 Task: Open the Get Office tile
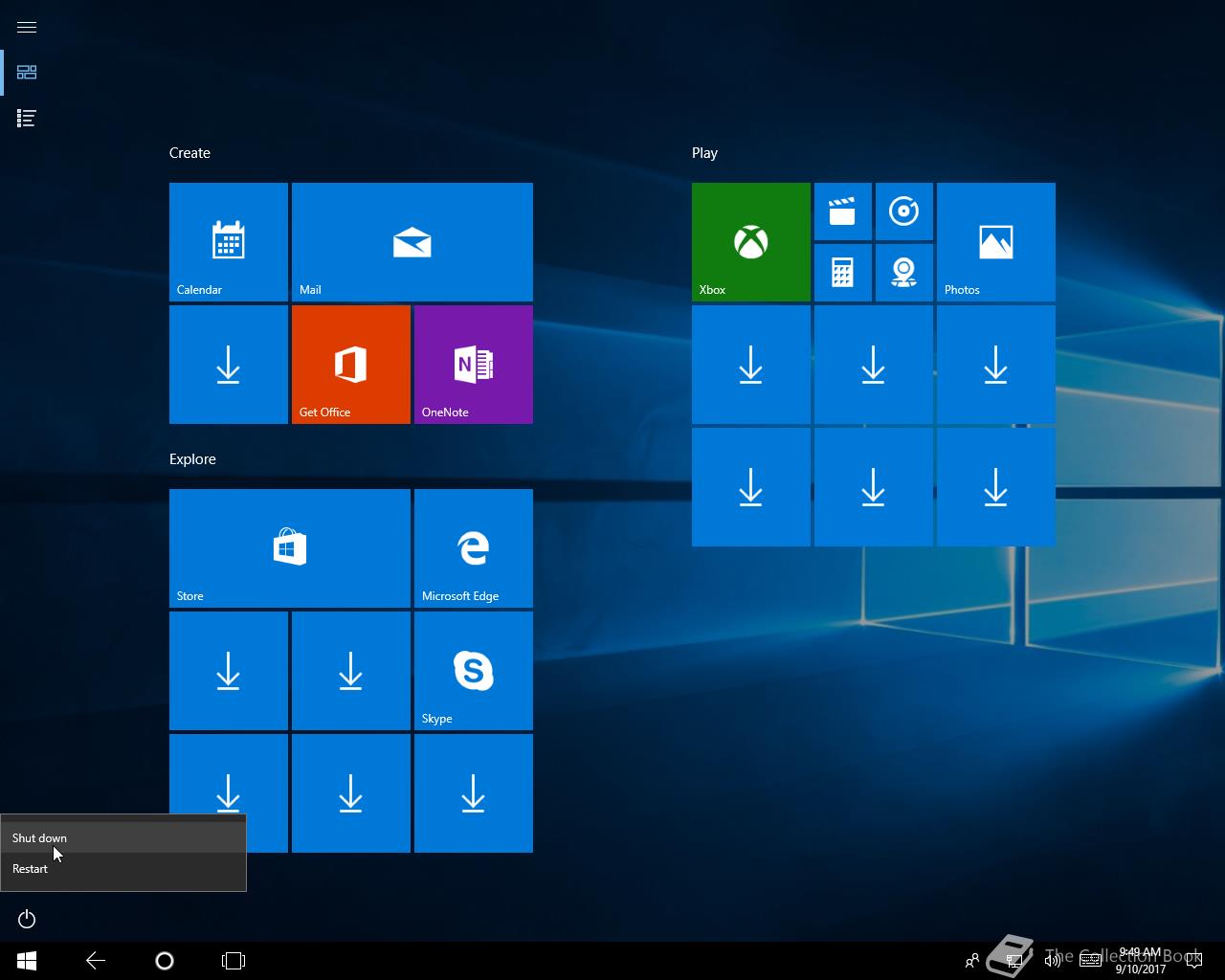pyautogui.click(x=351, y=365)
